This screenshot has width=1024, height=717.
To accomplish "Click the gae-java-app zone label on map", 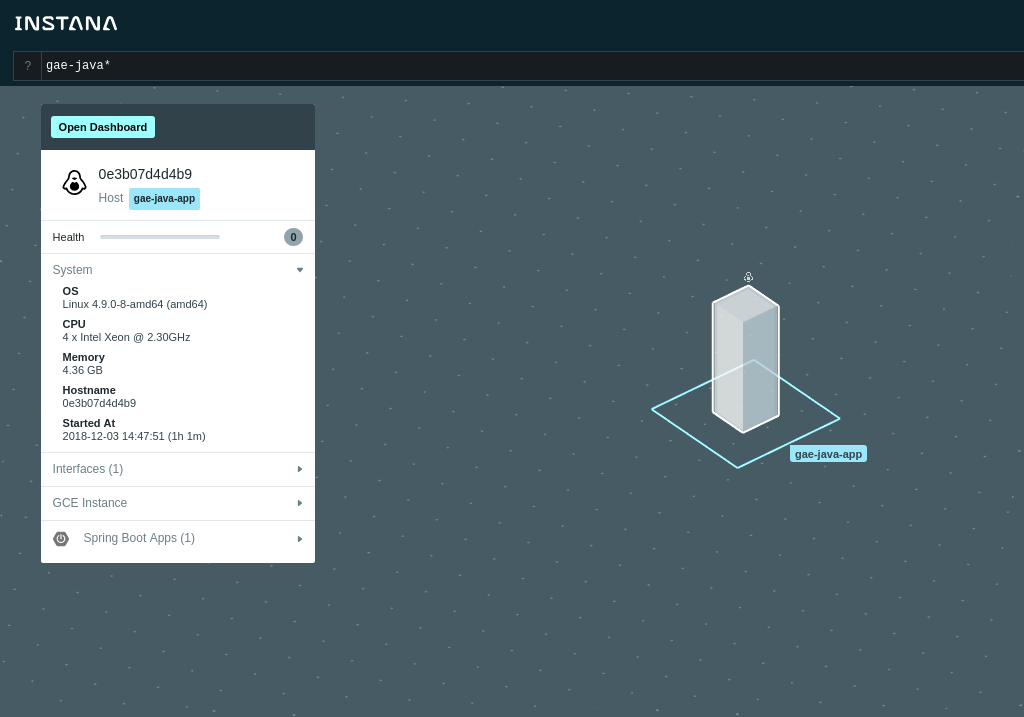I will coord(828,454).
